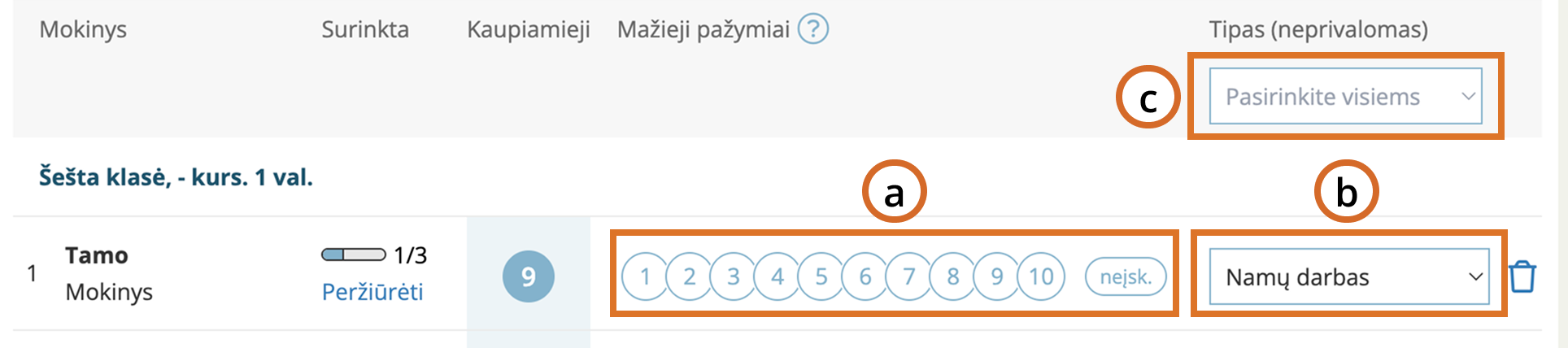Click the Šešta klasė group heading
The height and width of the screenshot is (348, 1568).
click(176, 177)
